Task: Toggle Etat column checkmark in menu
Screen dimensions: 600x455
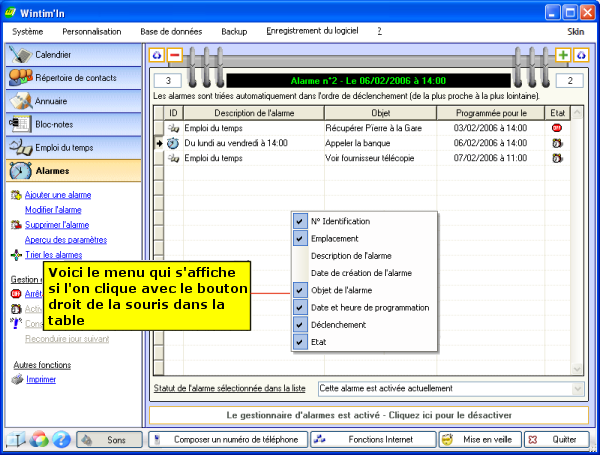Action: [300, 342]
